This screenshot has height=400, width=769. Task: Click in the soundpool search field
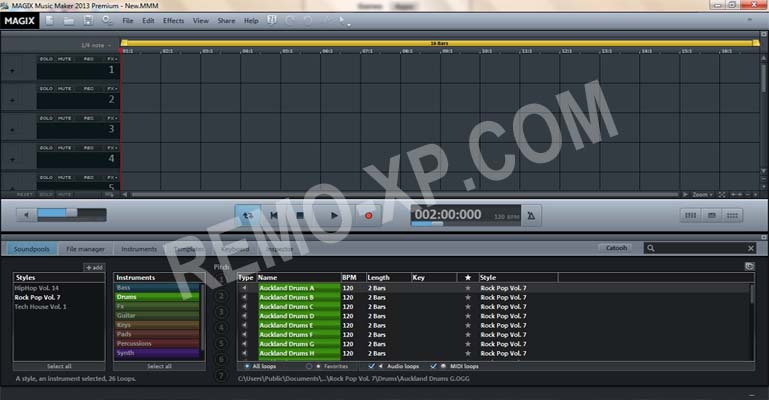point(700,248)
